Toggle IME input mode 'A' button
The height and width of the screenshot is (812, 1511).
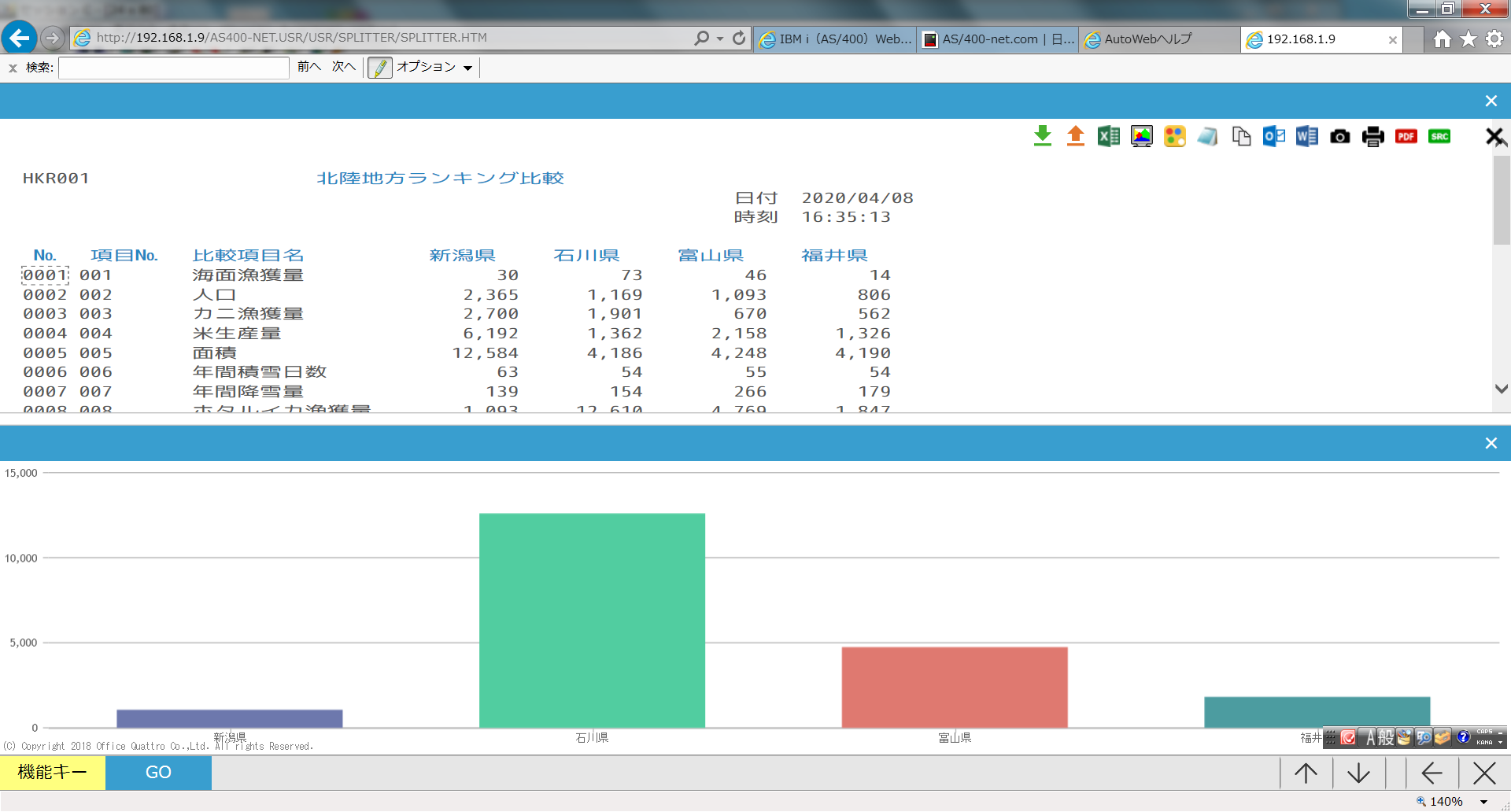point(1370,737)
